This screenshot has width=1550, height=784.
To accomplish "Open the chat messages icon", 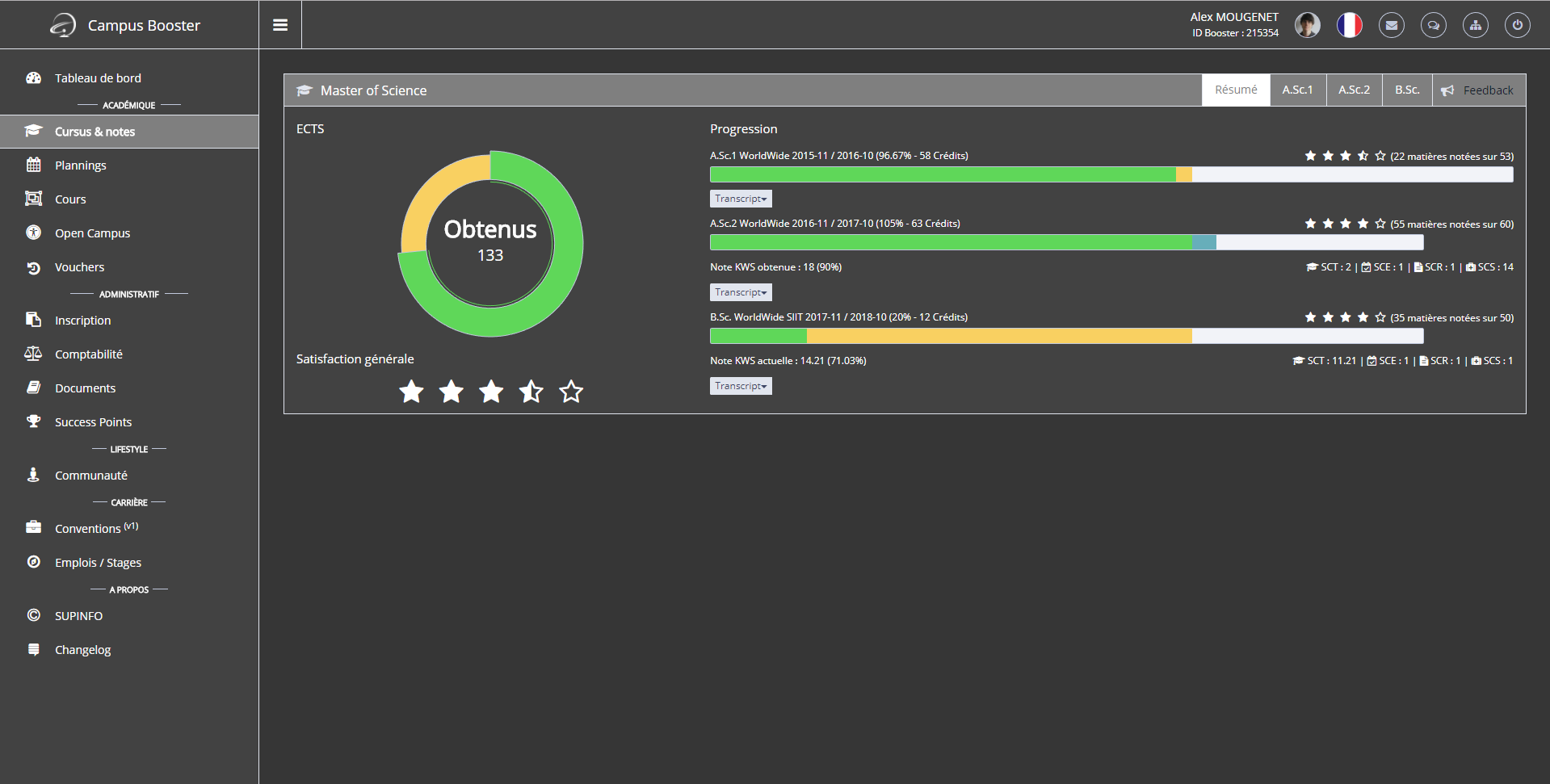I will (x=1434, y=25).
